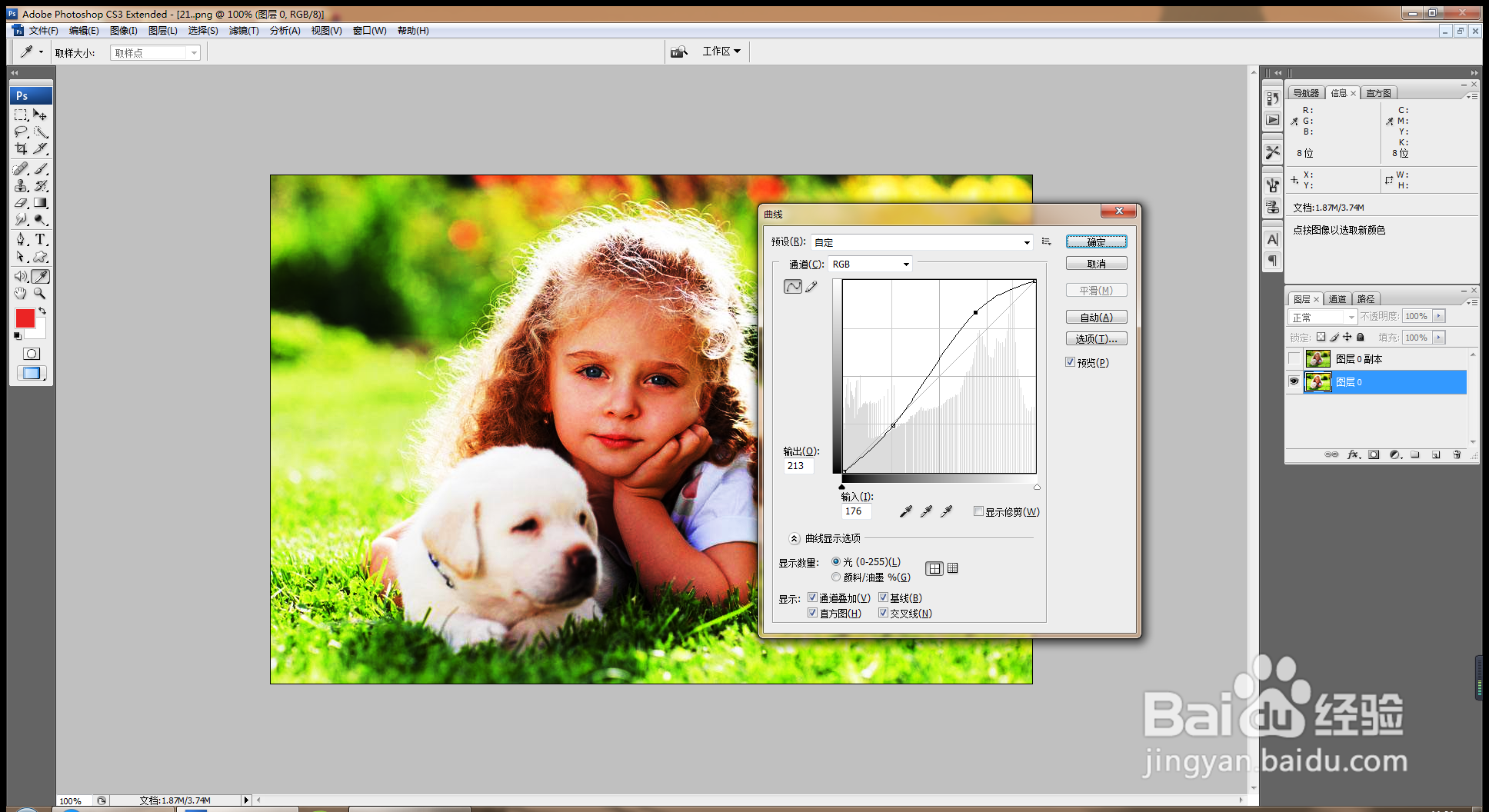
Task: Toggle Quick Mask mode
Action: (x=32, y=354)
